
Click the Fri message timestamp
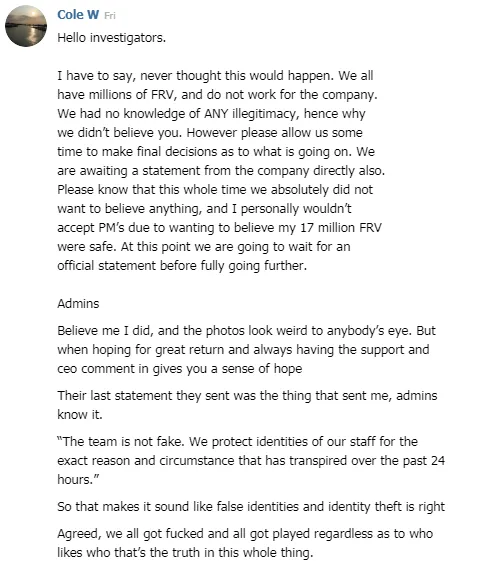(110, 16)
